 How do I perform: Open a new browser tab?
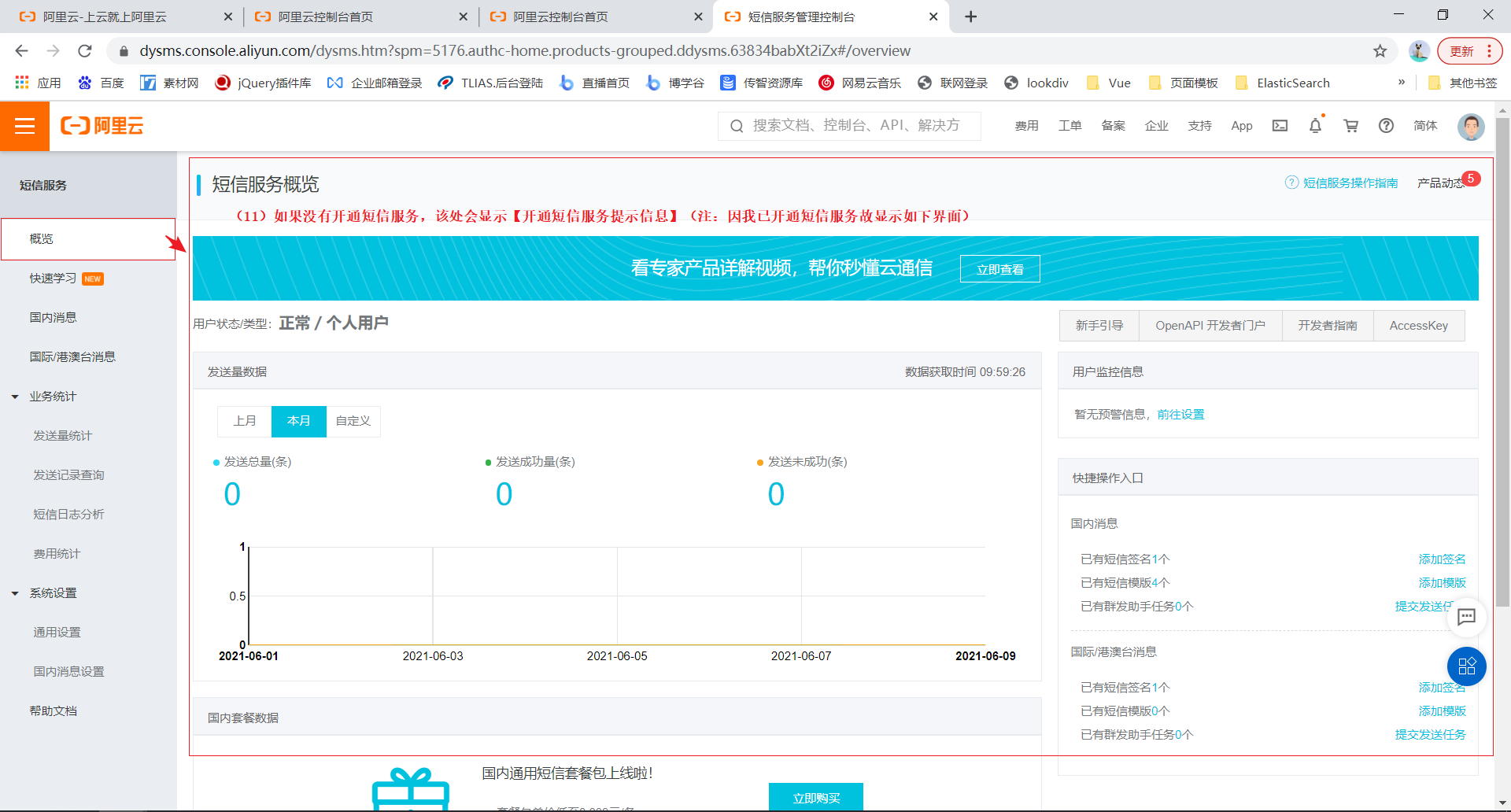(x=970, y=17)
